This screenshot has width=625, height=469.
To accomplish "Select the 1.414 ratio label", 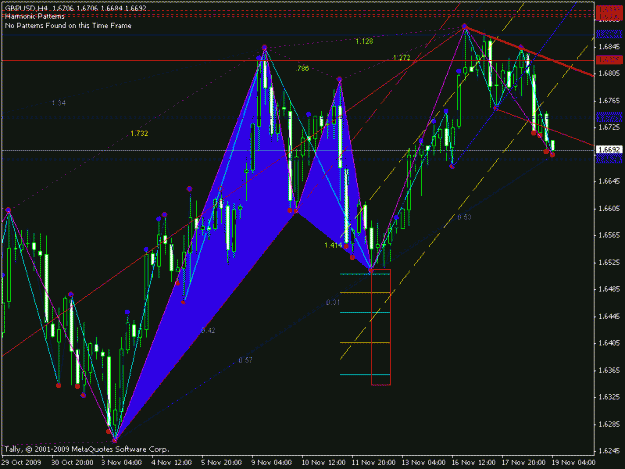I will point(333,245).
